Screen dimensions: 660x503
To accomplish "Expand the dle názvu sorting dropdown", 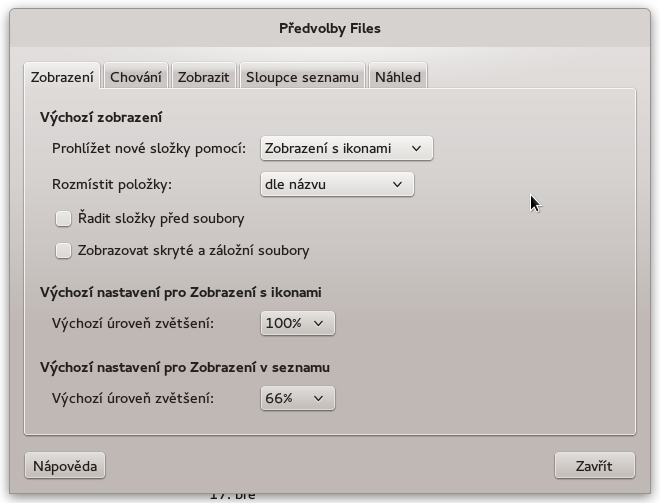I will pos(337,184).
